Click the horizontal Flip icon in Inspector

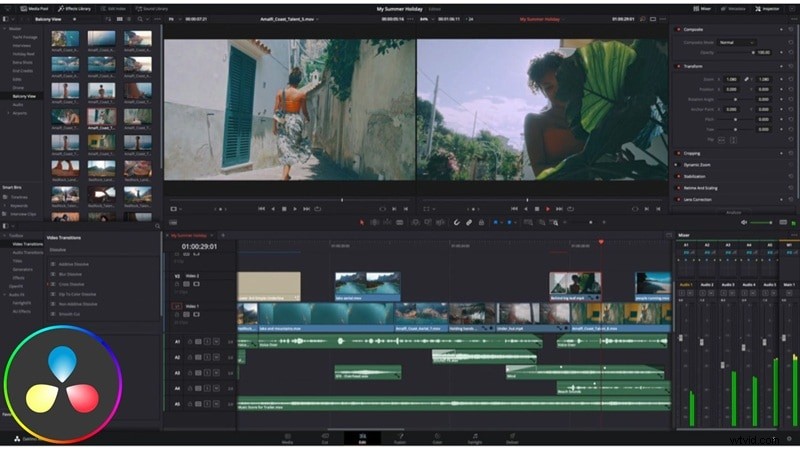click(721, 139)
